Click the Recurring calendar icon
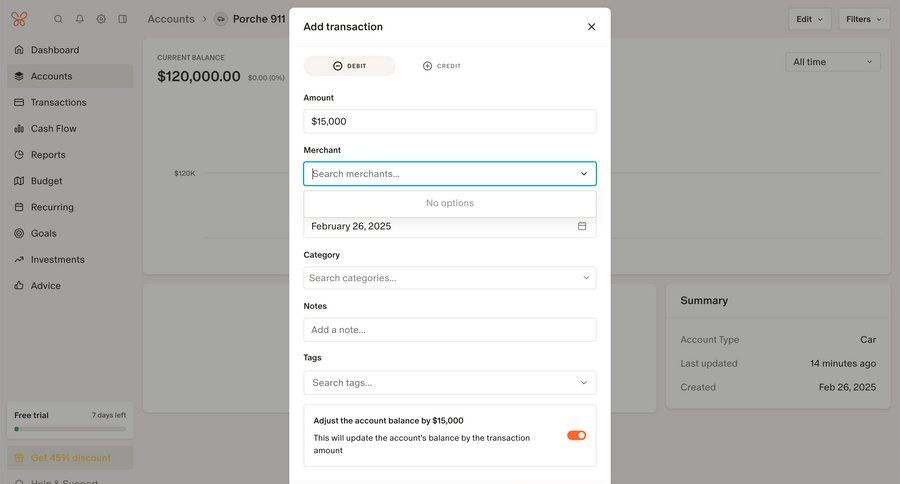The width and height of the screenshot is (900, 484). coord(19,207)
